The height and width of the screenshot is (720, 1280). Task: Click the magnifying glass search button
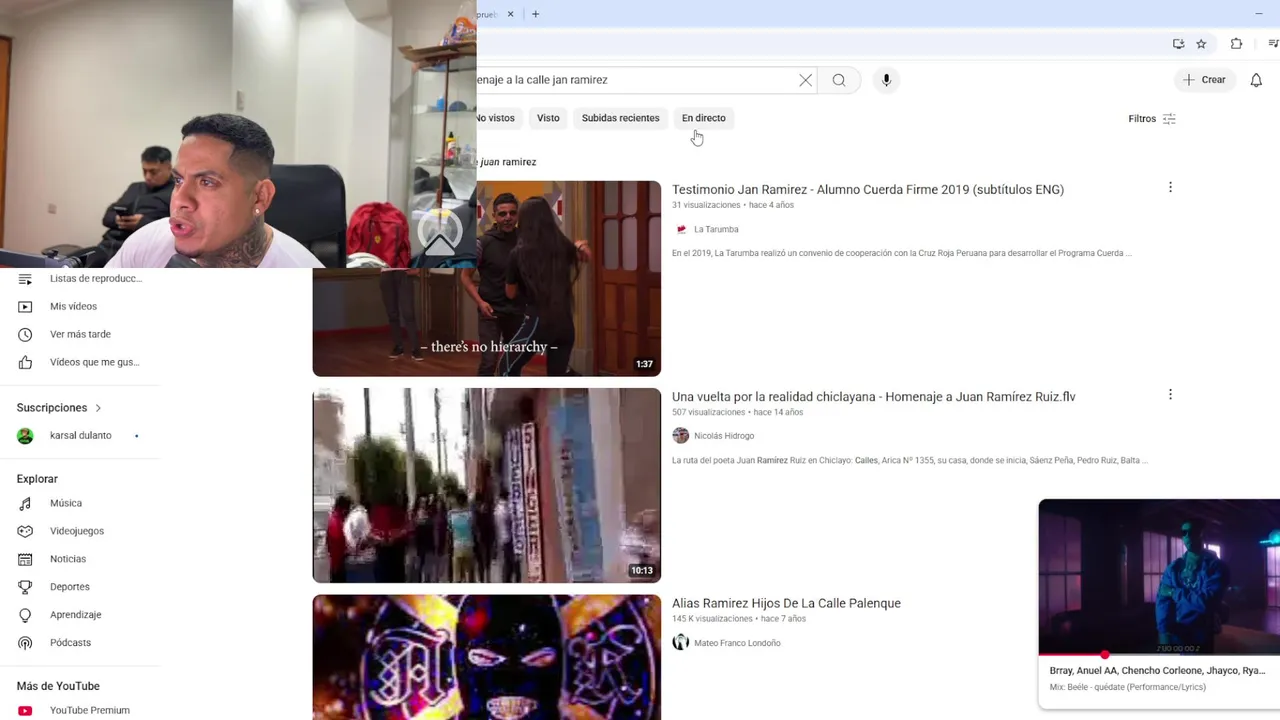(839, 80)
